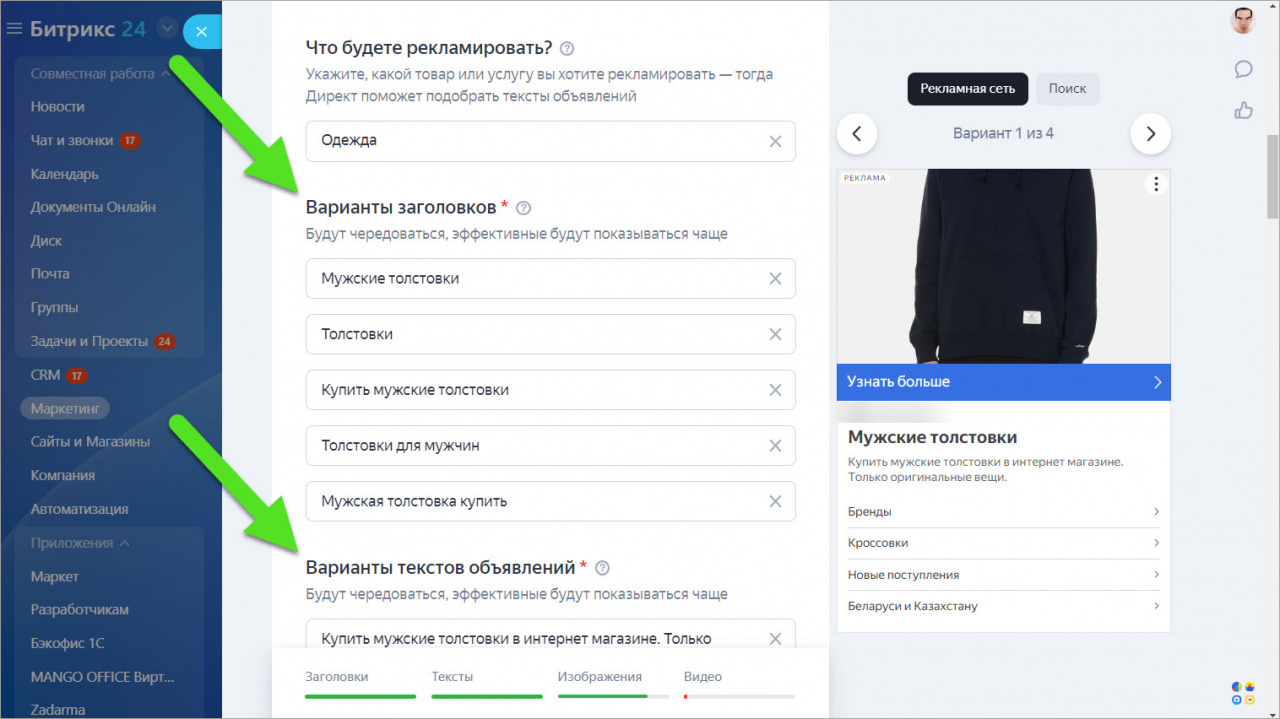Remove Мужская толстовка купить headline with its X
This screenshot has width=1280, height=719.
[775, 502]
